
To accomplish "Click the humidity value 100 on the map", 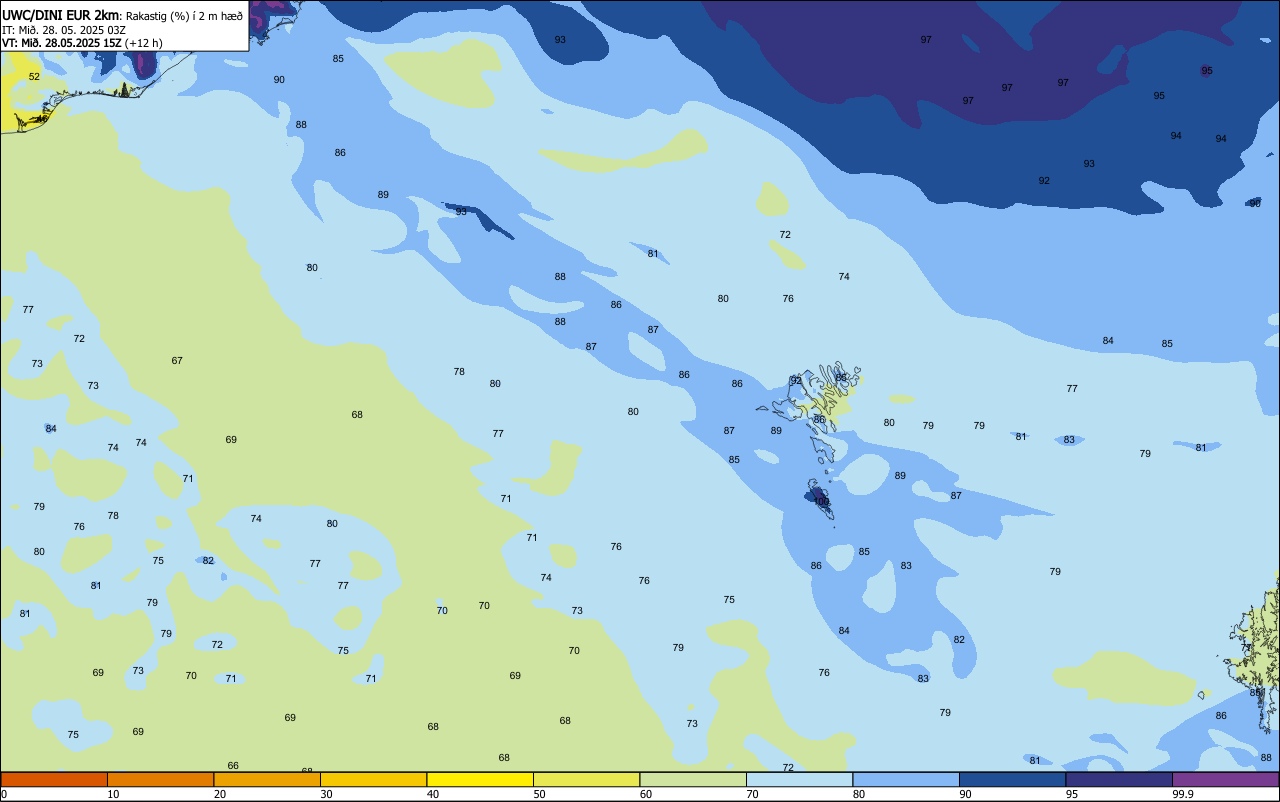I will (821, 501).
